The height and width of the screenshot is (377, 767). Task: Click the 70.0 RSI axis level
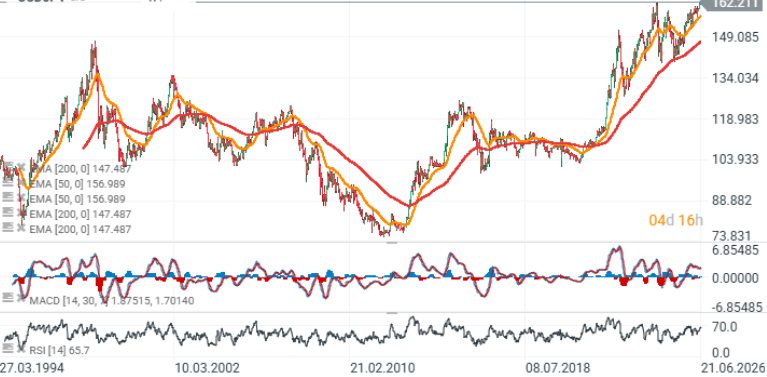[724, 326]
